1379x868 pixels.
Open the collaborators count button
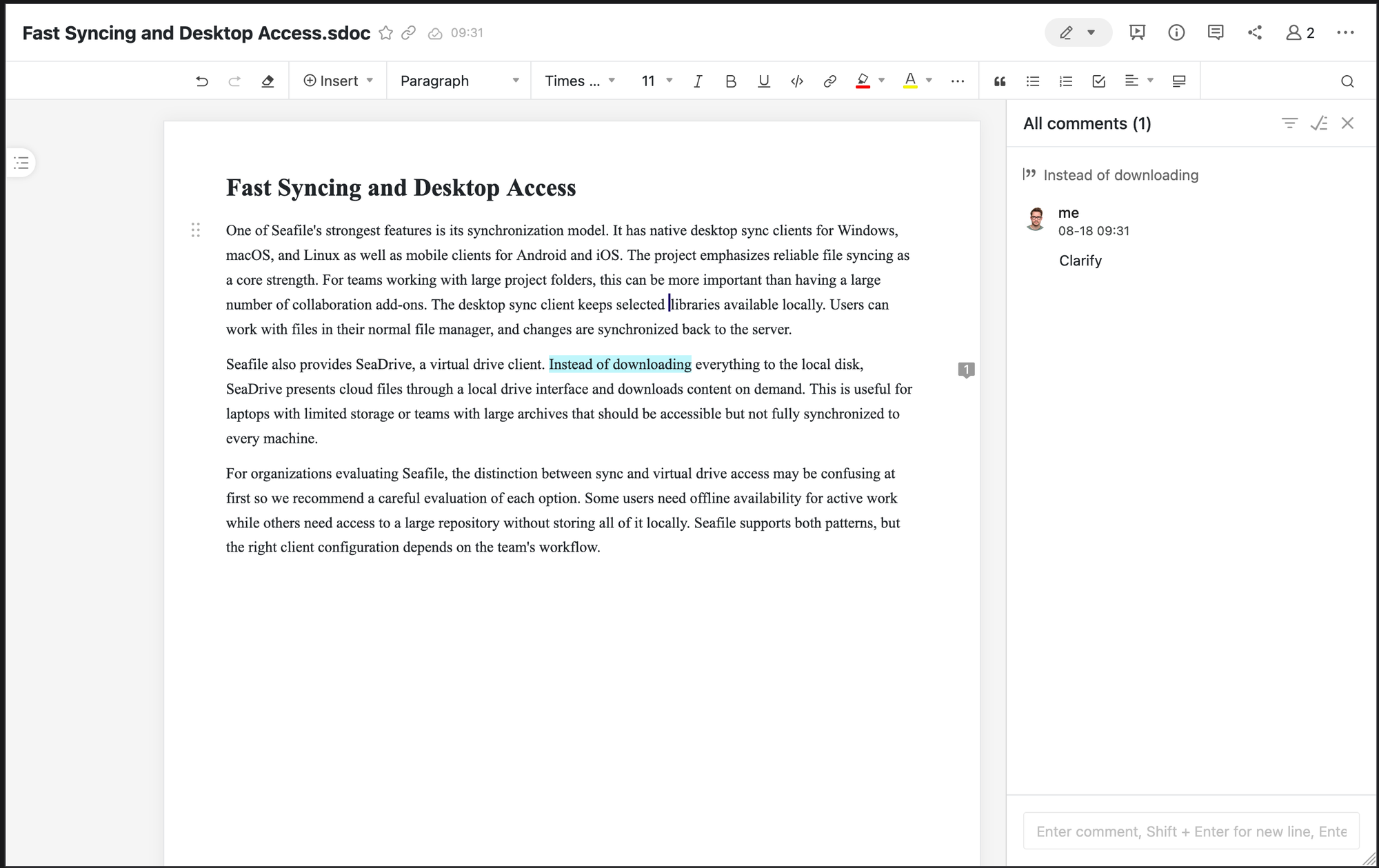pyautogui.click(x=1300, y=32)
